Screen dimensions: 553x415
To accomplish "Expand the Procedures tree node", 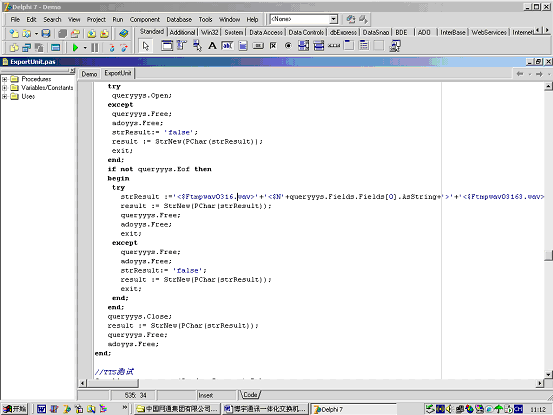I will click(x=5, y=79).
